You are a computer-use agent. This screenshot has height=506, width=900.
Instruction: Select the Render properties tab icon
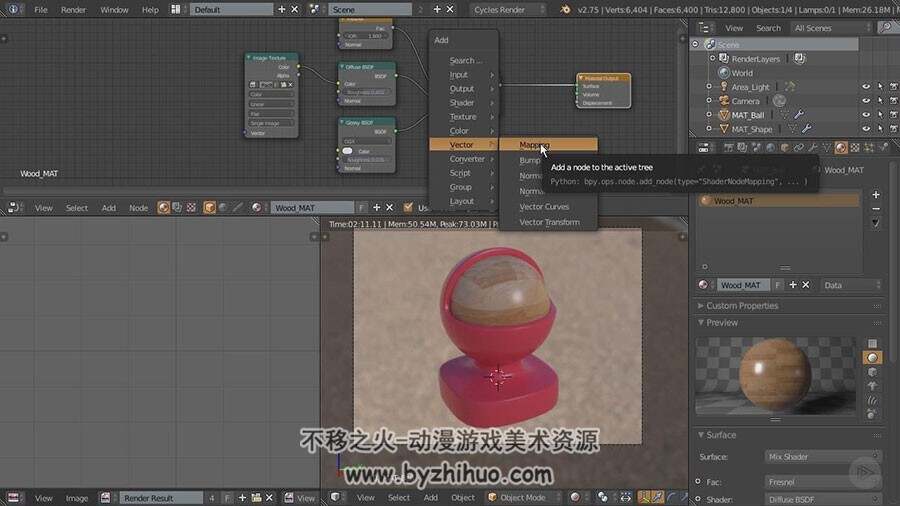[x=728, y=148]
